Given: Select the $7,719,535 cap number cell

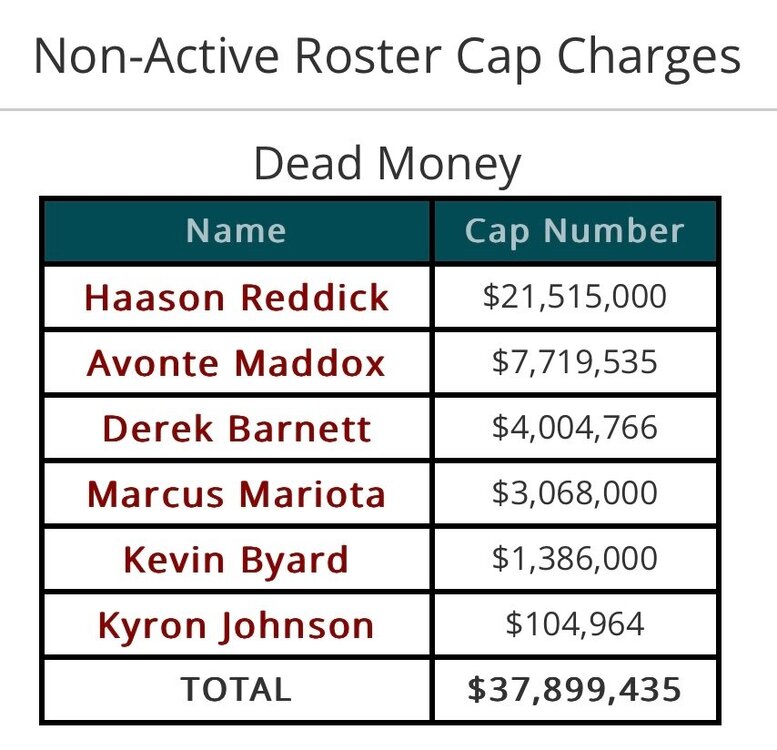Looking at the screenshot, I should pos(574,362).
